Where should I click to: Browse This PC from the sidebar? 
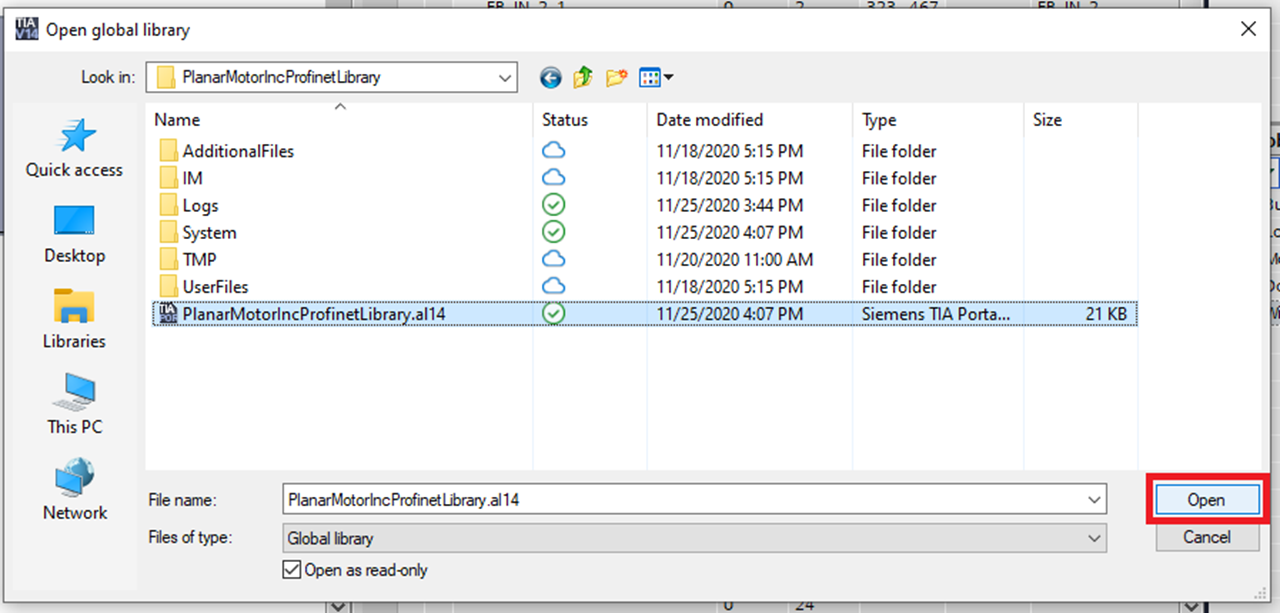pos(73,402)
